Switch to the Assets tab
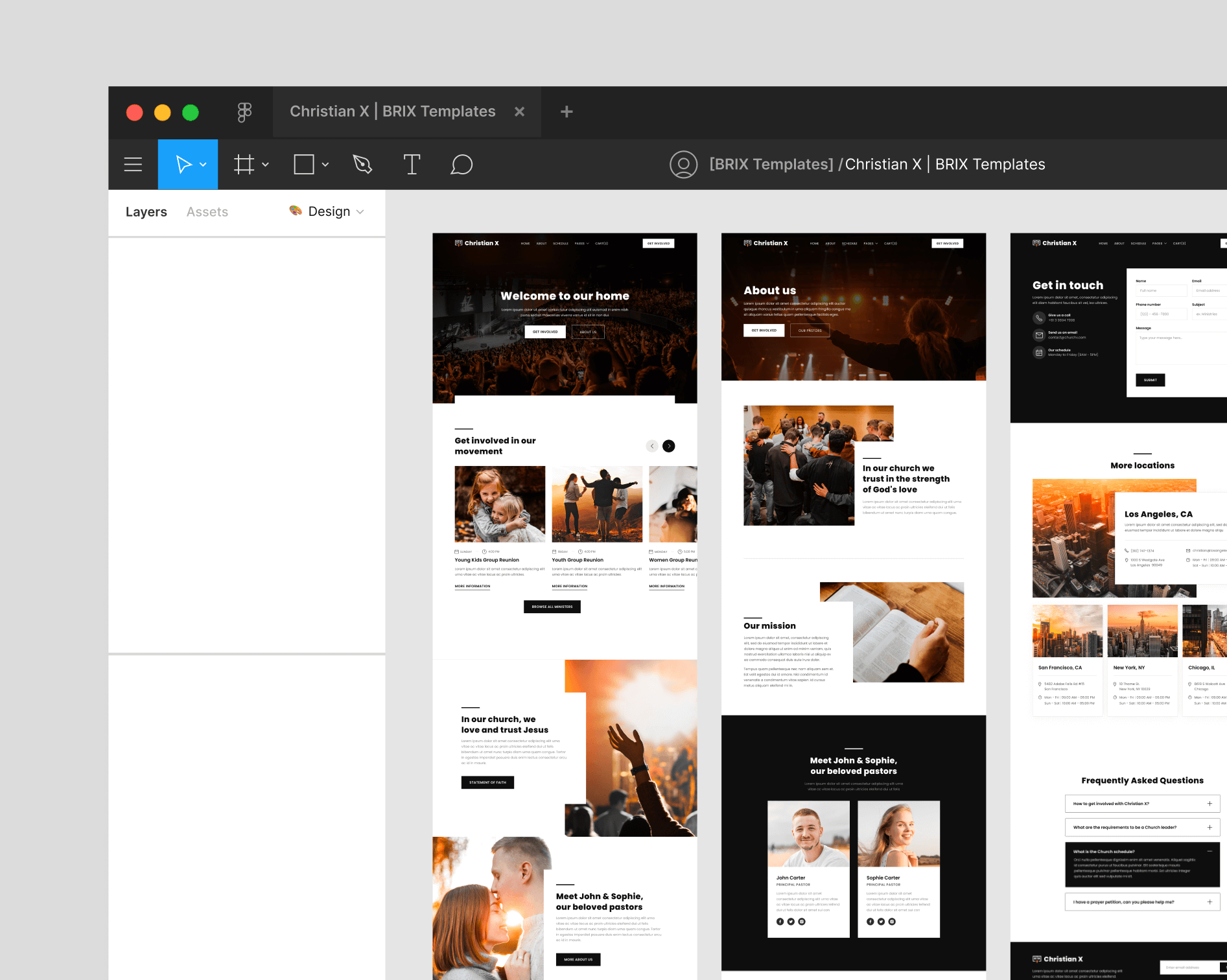 207,211
